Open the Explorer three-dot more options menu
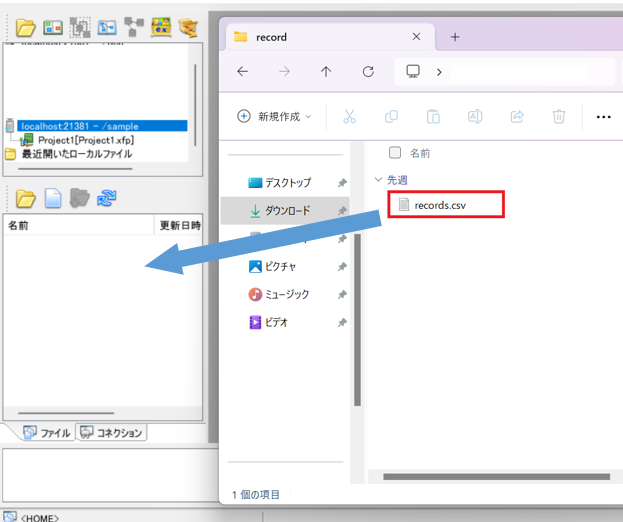 pos(602,116)
